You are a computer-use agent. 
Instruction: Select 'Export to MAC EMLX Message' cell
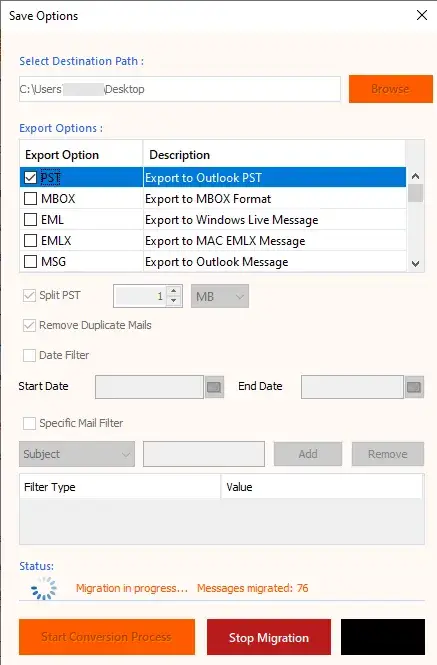click(x=275, y=240)
